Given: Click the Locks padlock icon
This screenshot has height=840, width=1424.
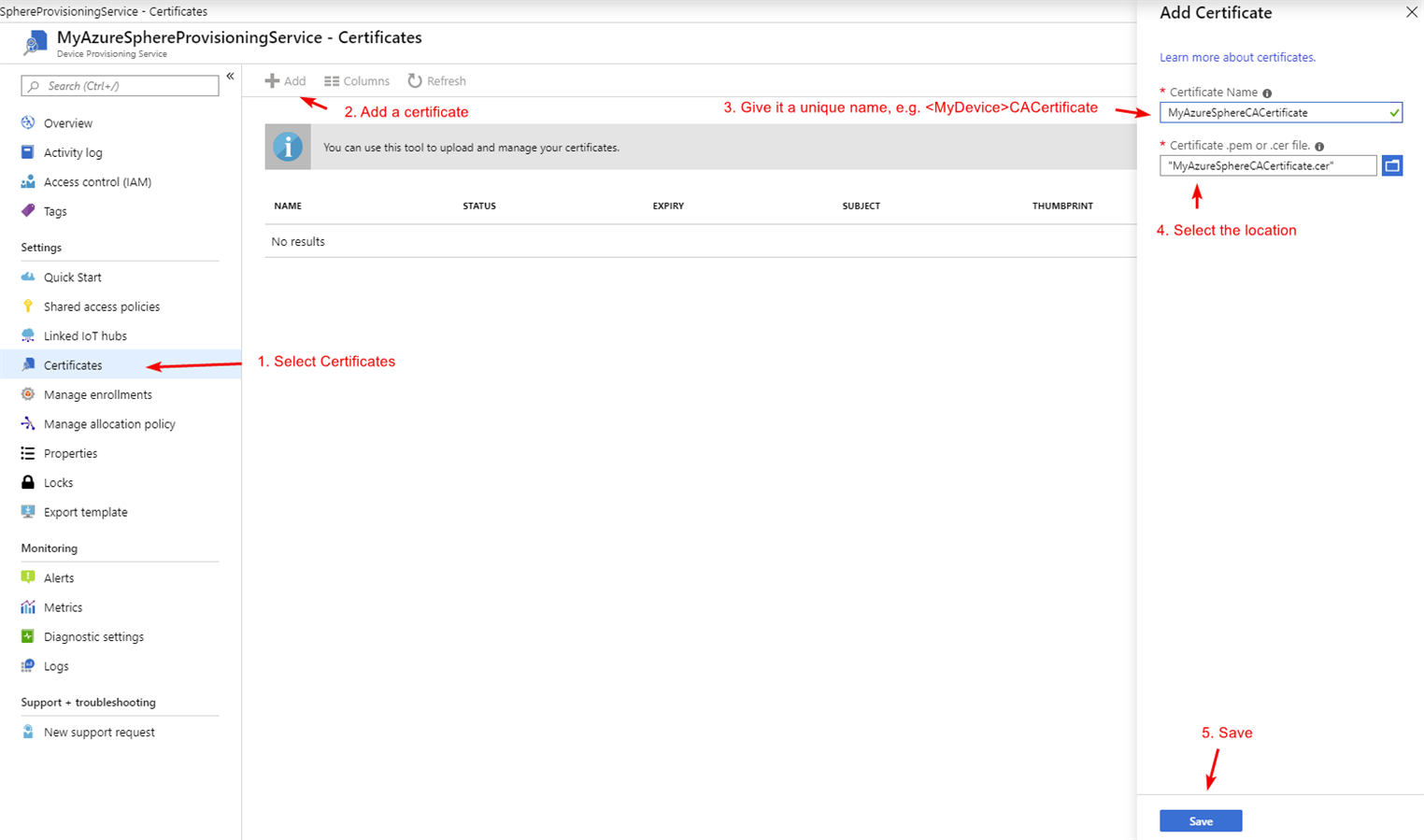Looking at the screenshot, I should (x=28, y=482).
